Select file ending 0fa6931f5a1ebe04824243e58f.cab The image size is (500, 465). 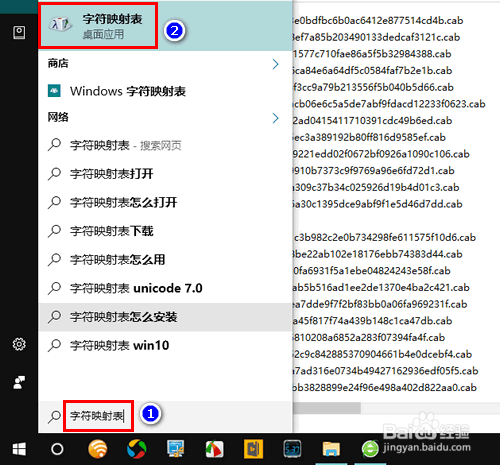click(372, 271)
